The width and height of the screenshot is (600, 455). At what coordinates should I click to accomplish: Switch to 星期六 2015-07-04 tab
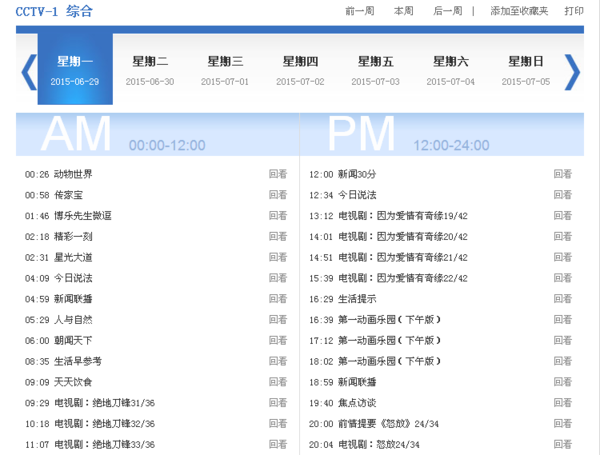[x=451, y=71]
